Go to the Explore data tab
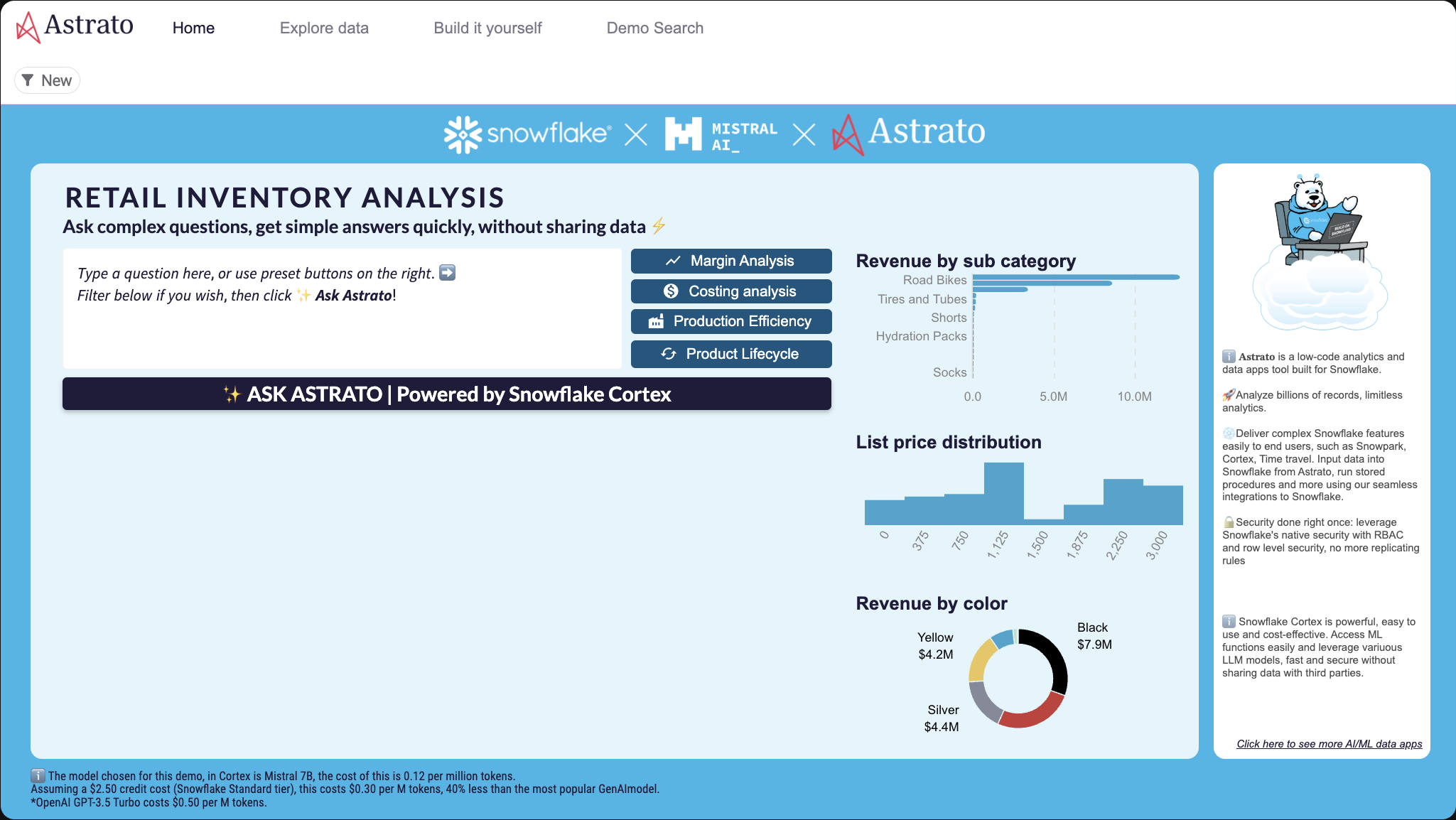The image size is (1456, 820). [x=324, y=28]
